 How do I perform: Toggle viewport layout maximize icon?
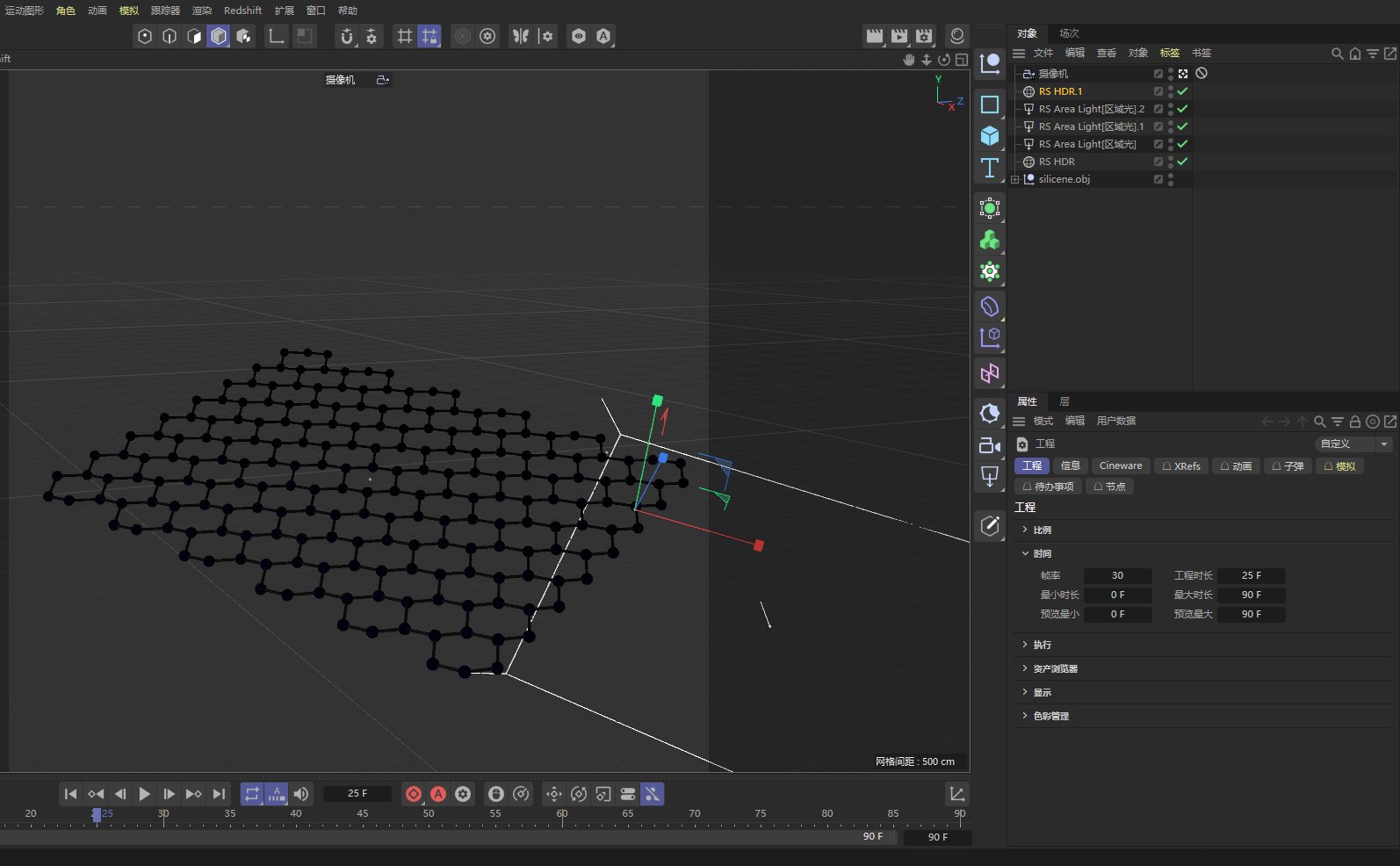tap(962, 60)
